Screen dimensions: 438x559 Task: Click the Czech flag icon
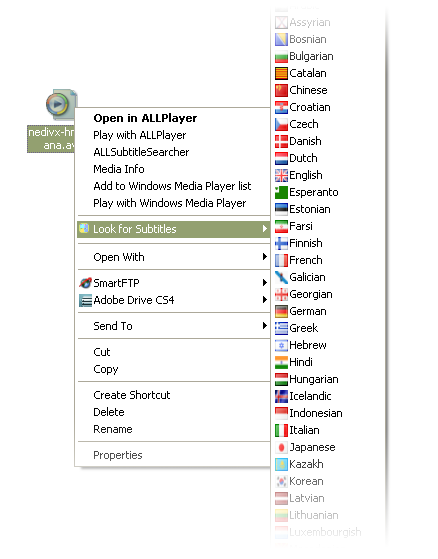(281, 124)
